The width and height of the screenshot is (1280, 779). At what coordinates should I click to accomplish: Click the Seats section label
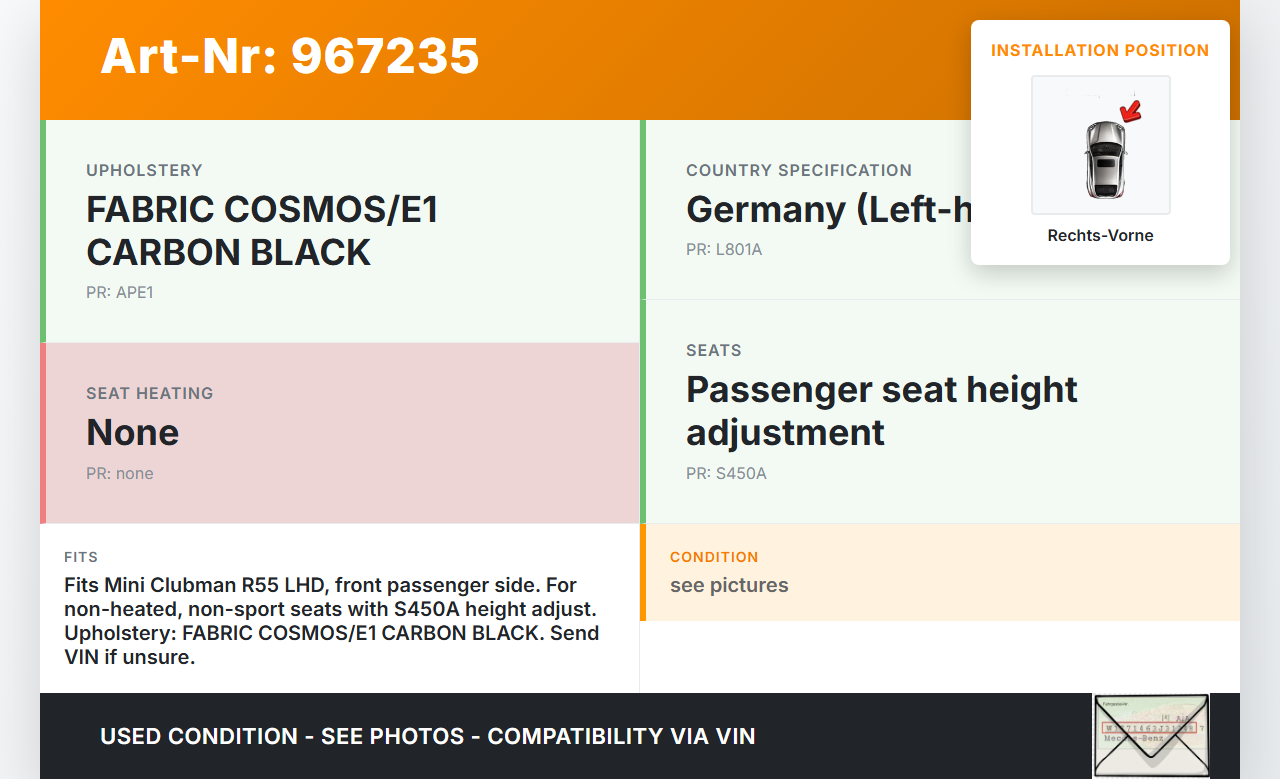click(x=714, y=350)
